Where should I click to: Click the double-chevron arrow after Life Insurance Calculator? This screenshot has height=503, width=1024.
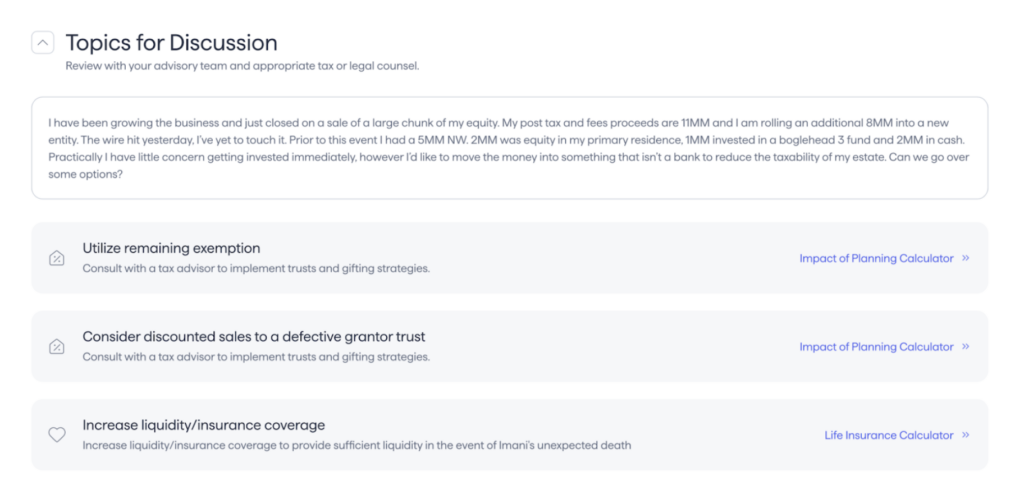click(966, 435)
